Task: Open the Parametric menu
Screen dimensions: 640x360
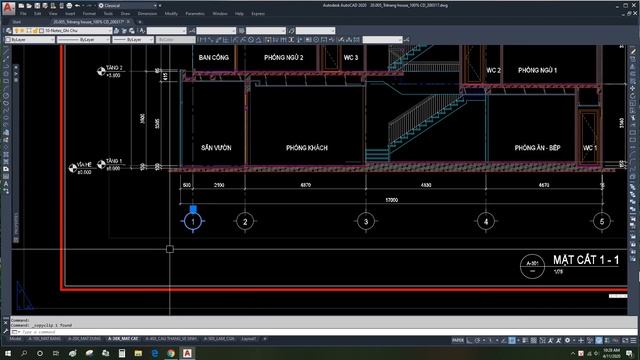Action: 195,13
